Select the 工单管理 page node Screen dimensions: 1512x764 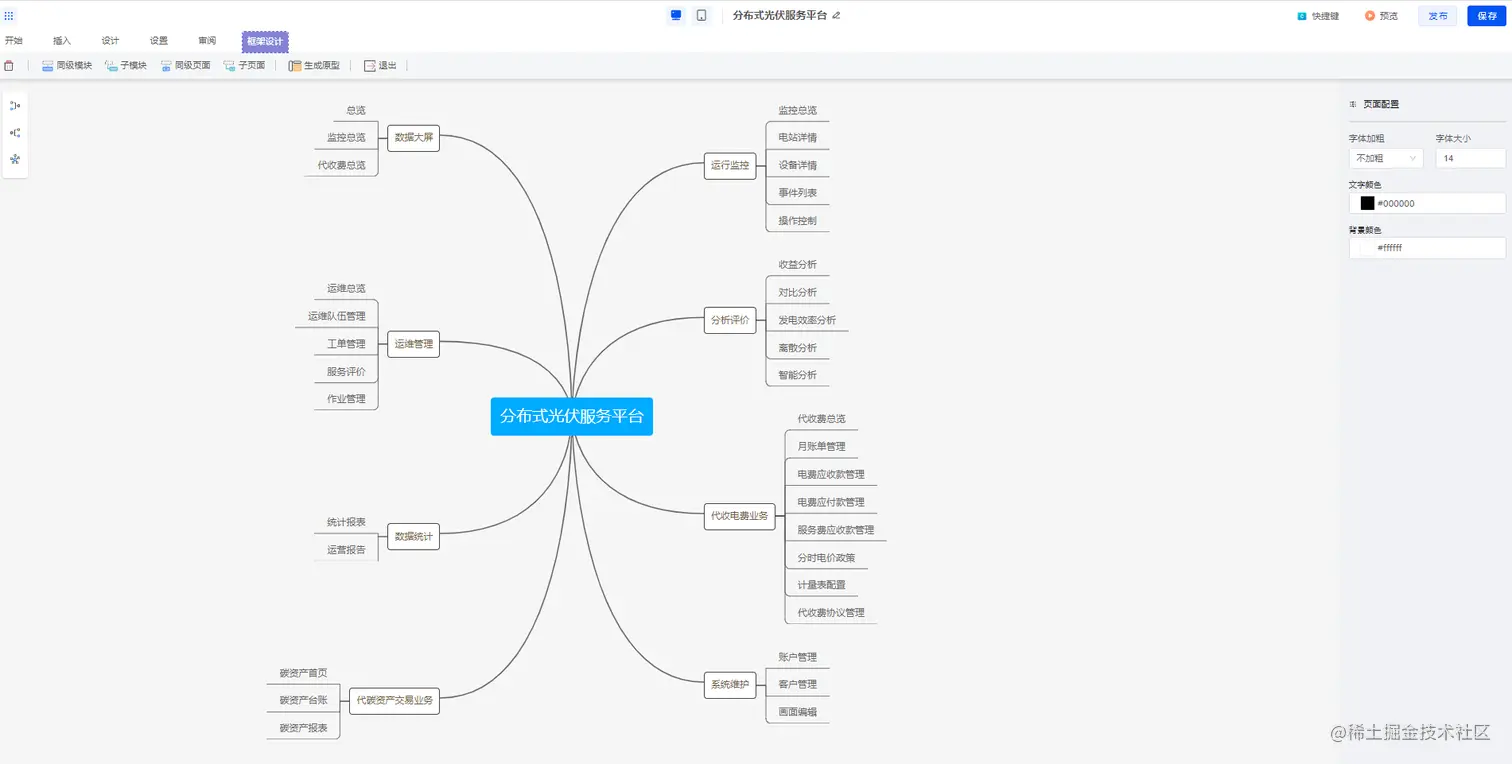346,344
